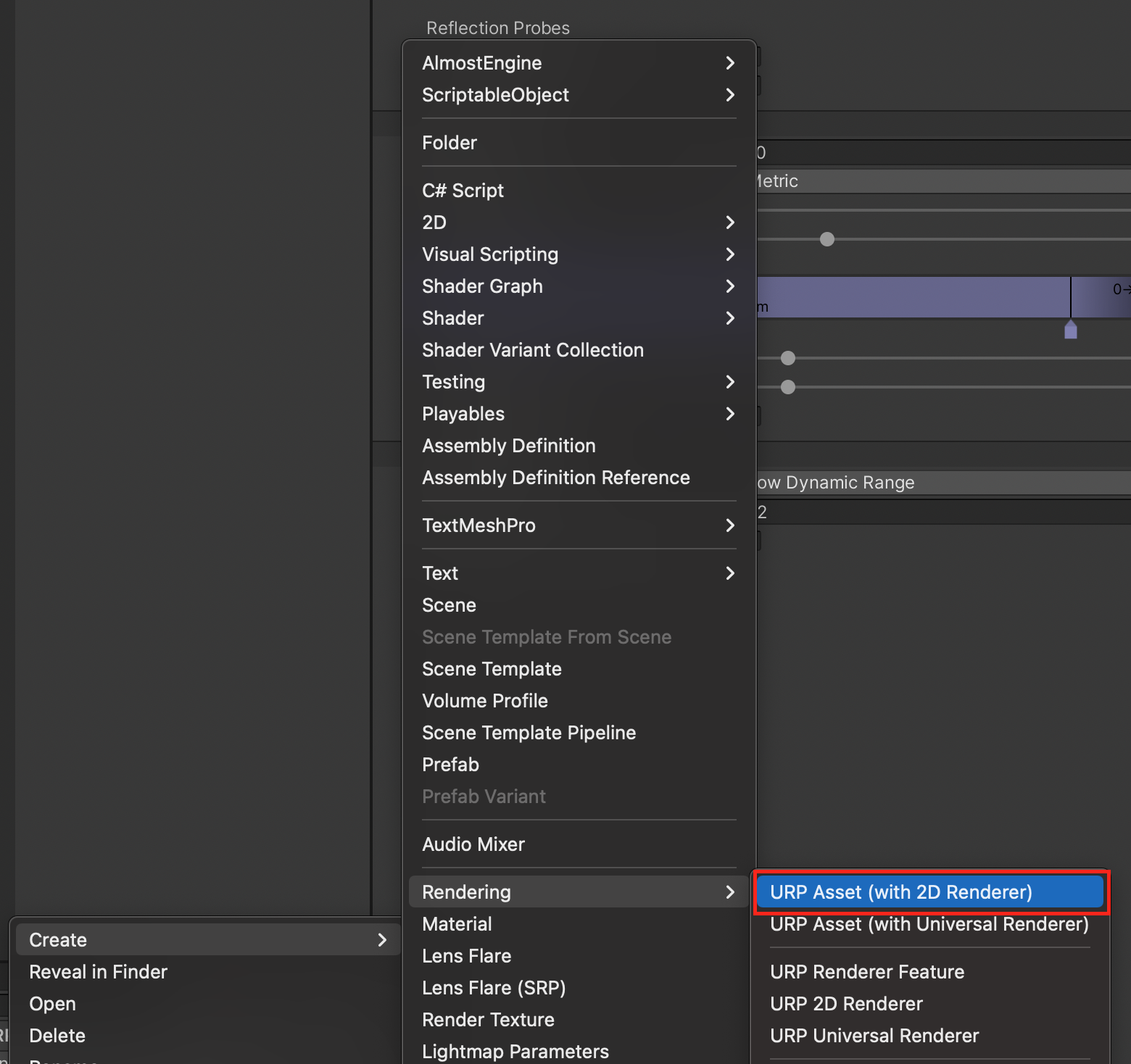Open the Metric dropdown in the inspector

(x=943, y=181)
